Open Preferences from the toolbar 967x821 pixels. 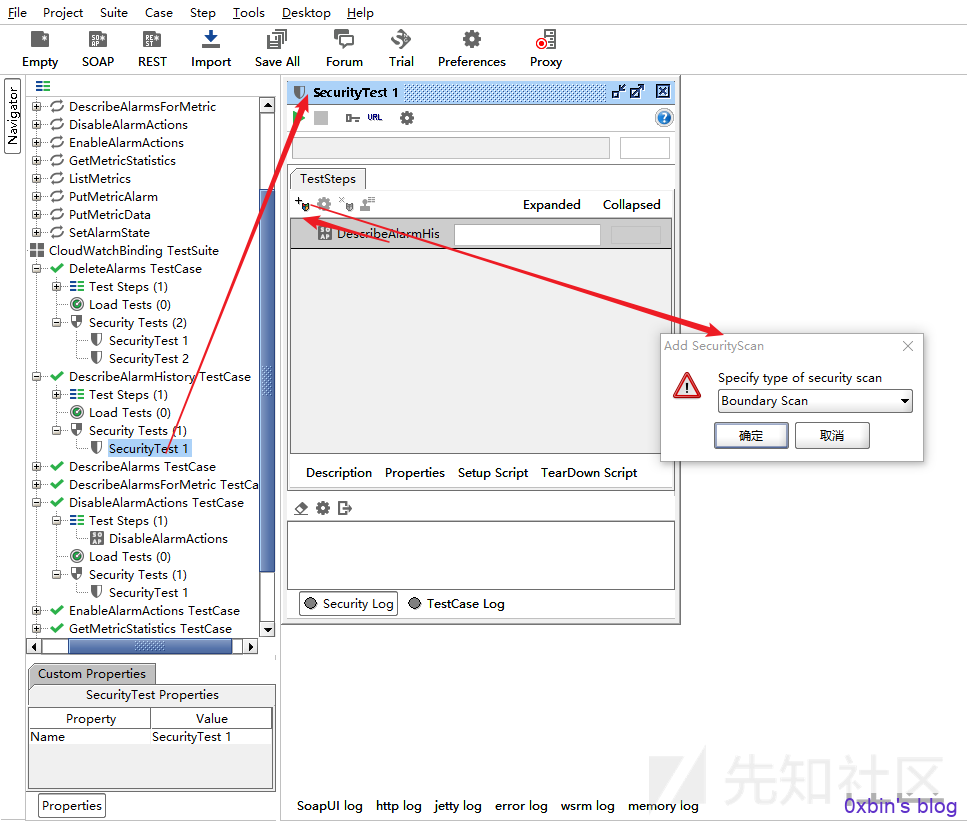472,49
